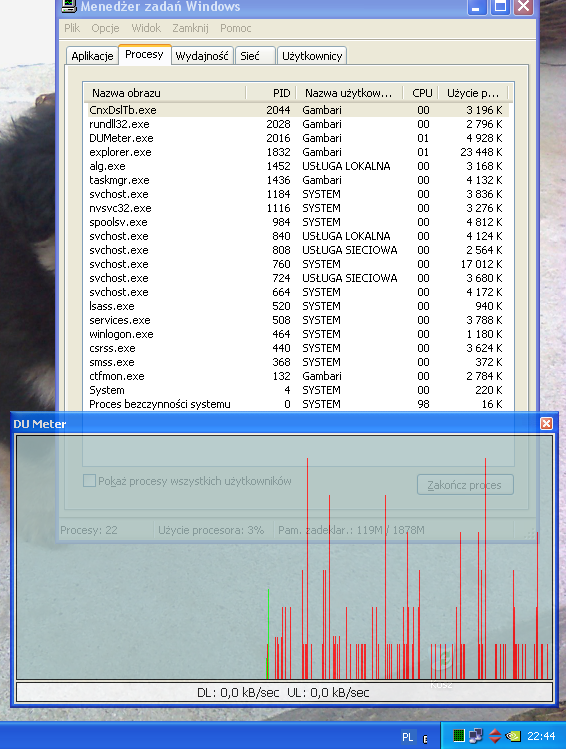Click 'Użycie procesora: 3%' in status bar
The width and height of the screenshot is (566, 749).
[211, 530]
